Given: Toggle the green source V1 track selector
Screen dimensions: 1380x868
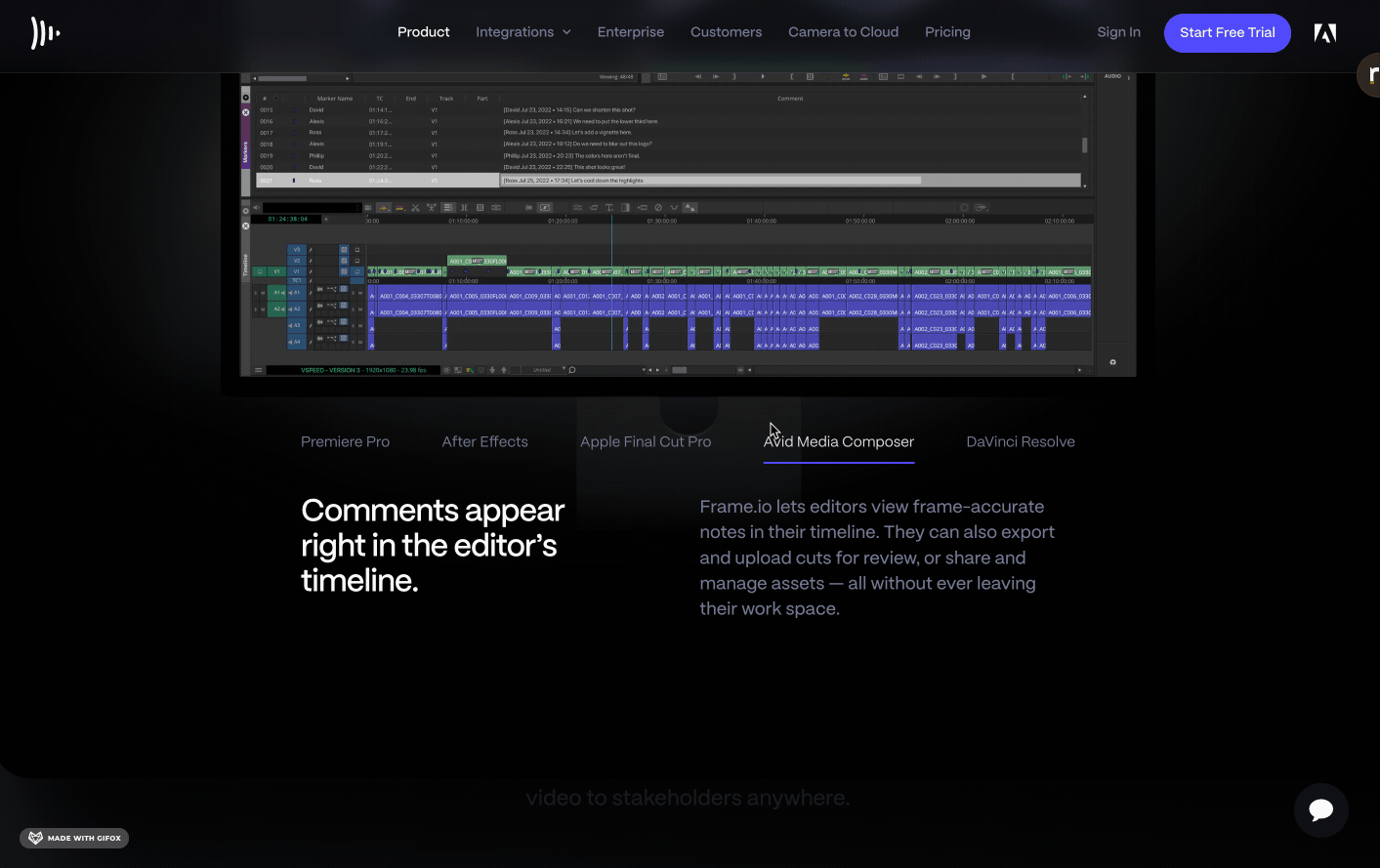Looking at the screenshot, I should [276, 271].
